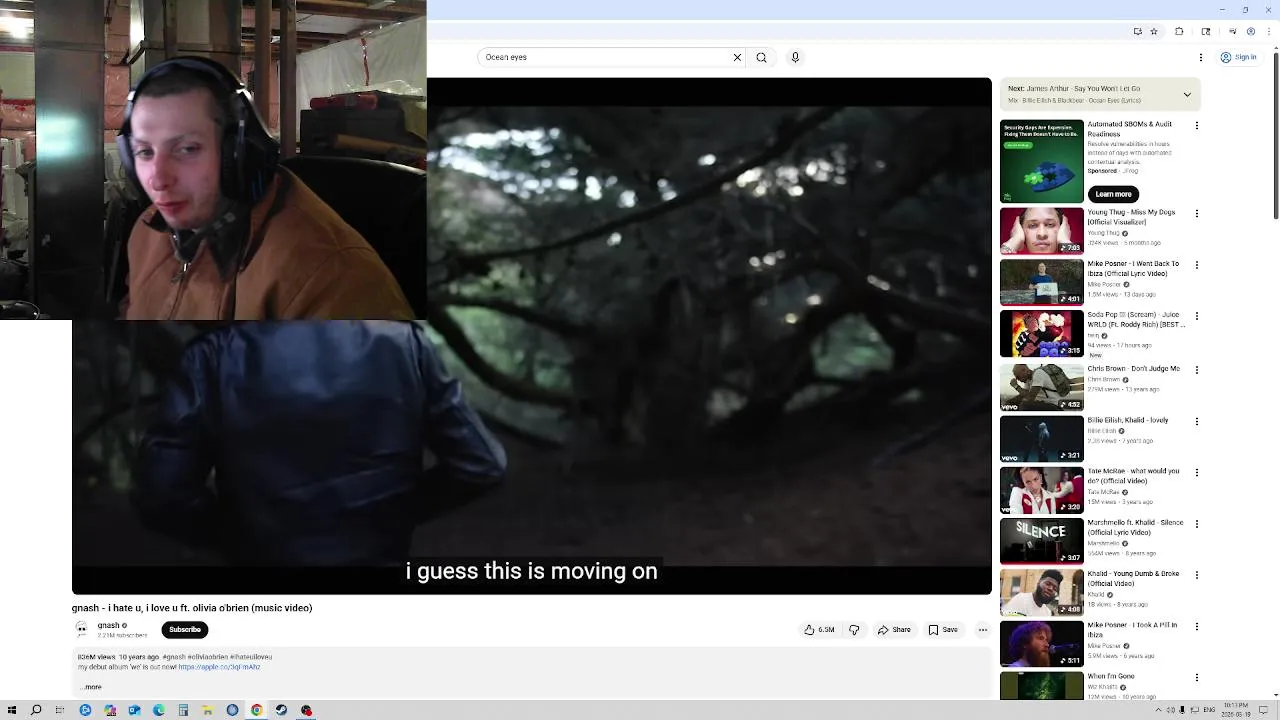Clear the Ocean eyes search text
This screenshot has width=1280, height=720.
point(738,57)
